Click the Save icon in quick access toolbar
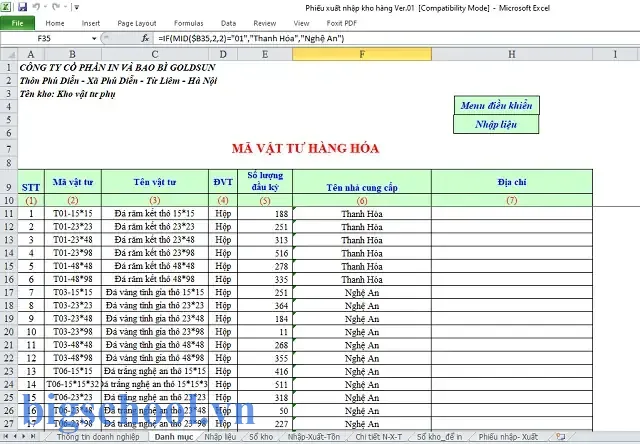The width and height of the screenshot is (640, 444). [22, 7]
